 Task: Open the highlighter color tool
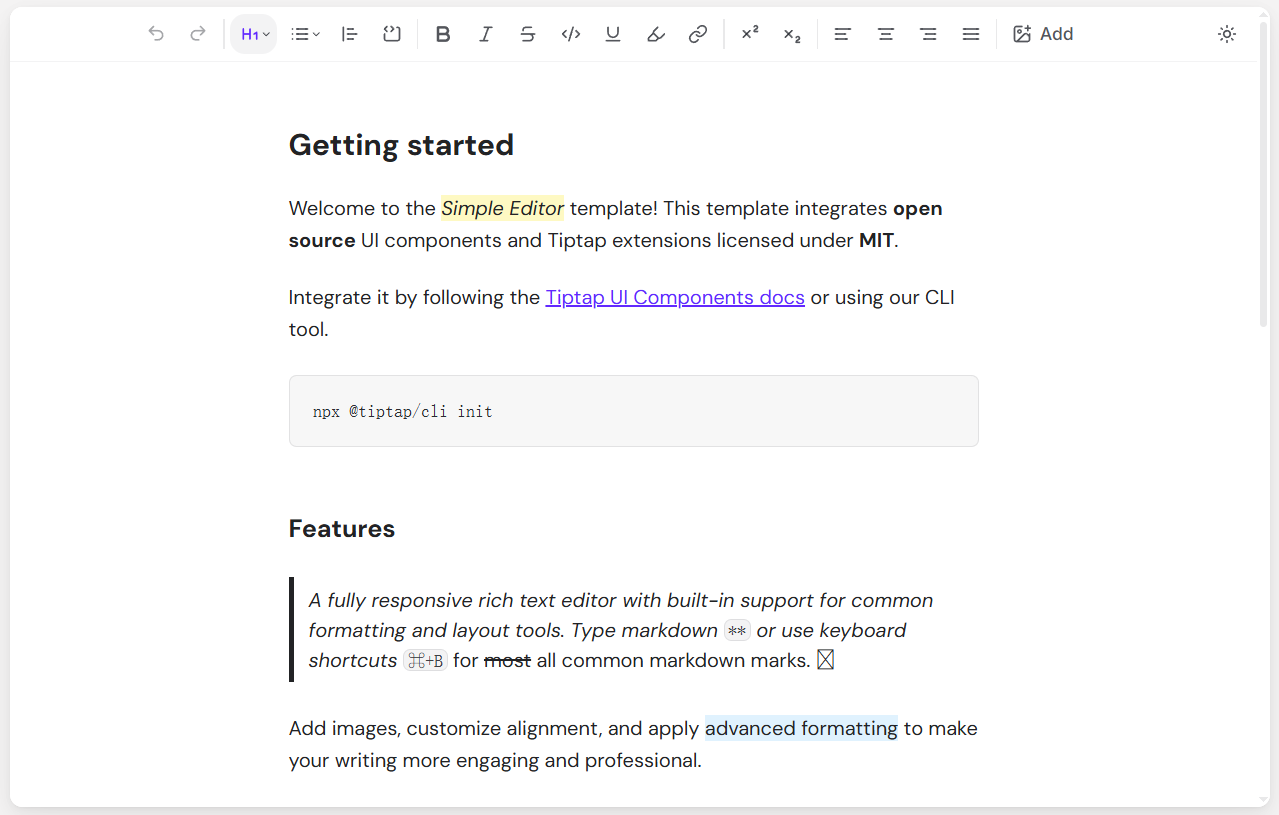[656, 34]
